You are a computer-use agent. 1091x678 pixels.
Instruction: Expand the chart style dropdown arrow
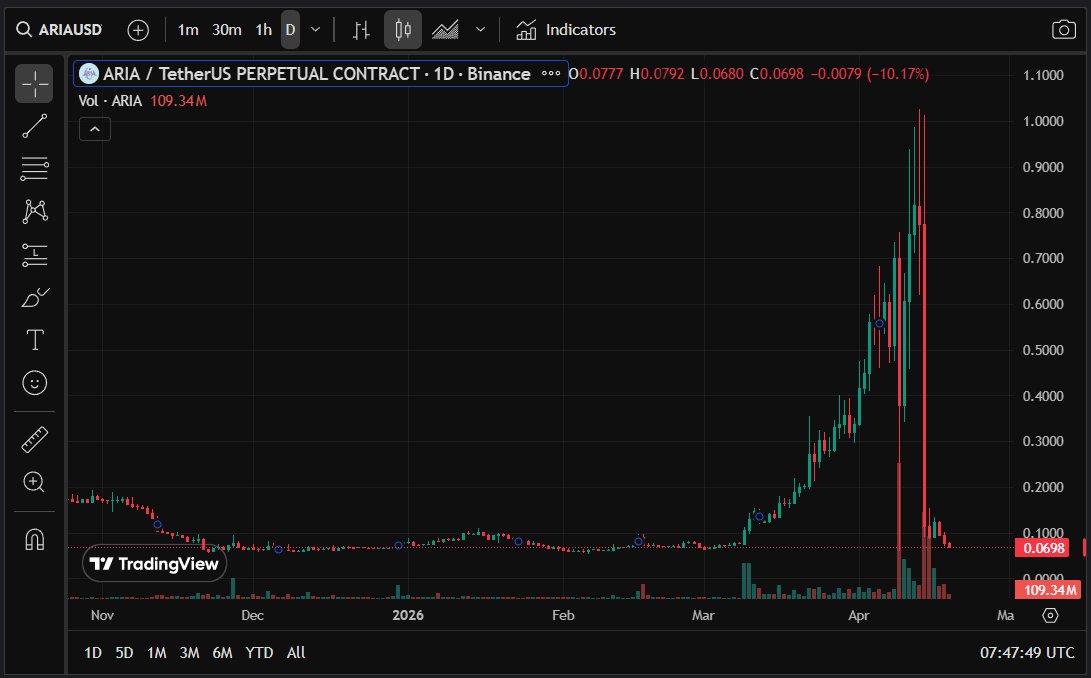(480, 30)
